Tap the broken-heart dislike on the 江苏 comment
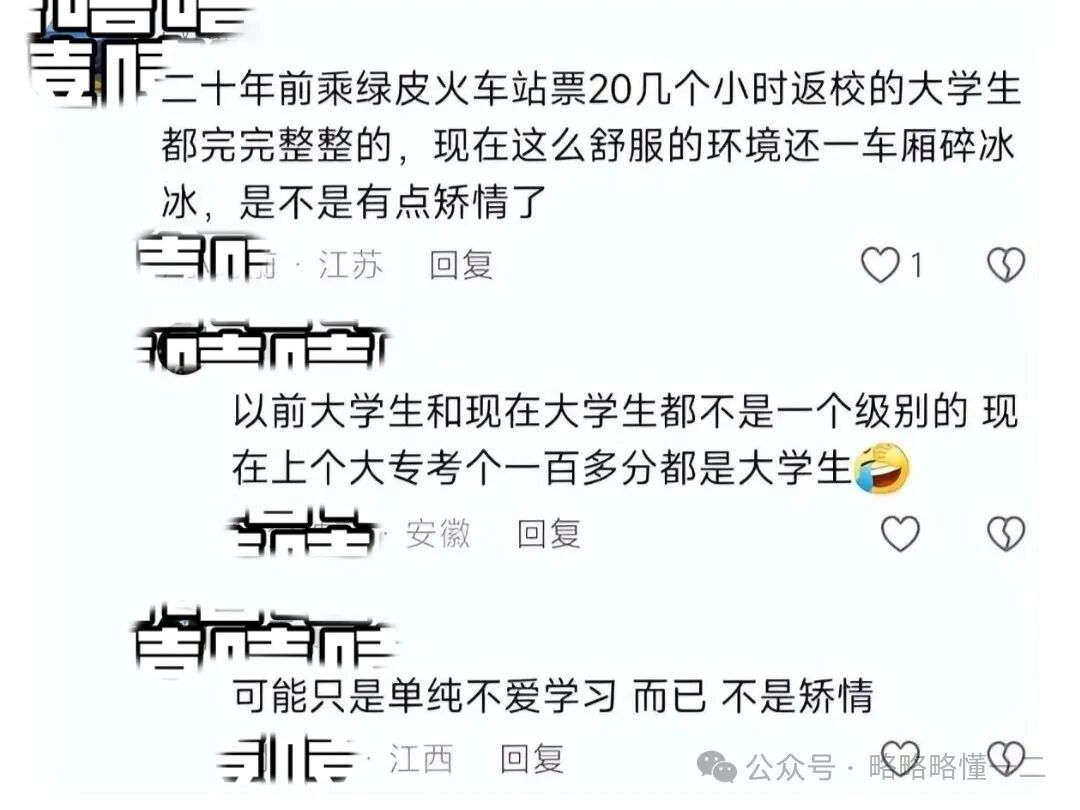1080x810 pixels. (x=1006, y=265)
